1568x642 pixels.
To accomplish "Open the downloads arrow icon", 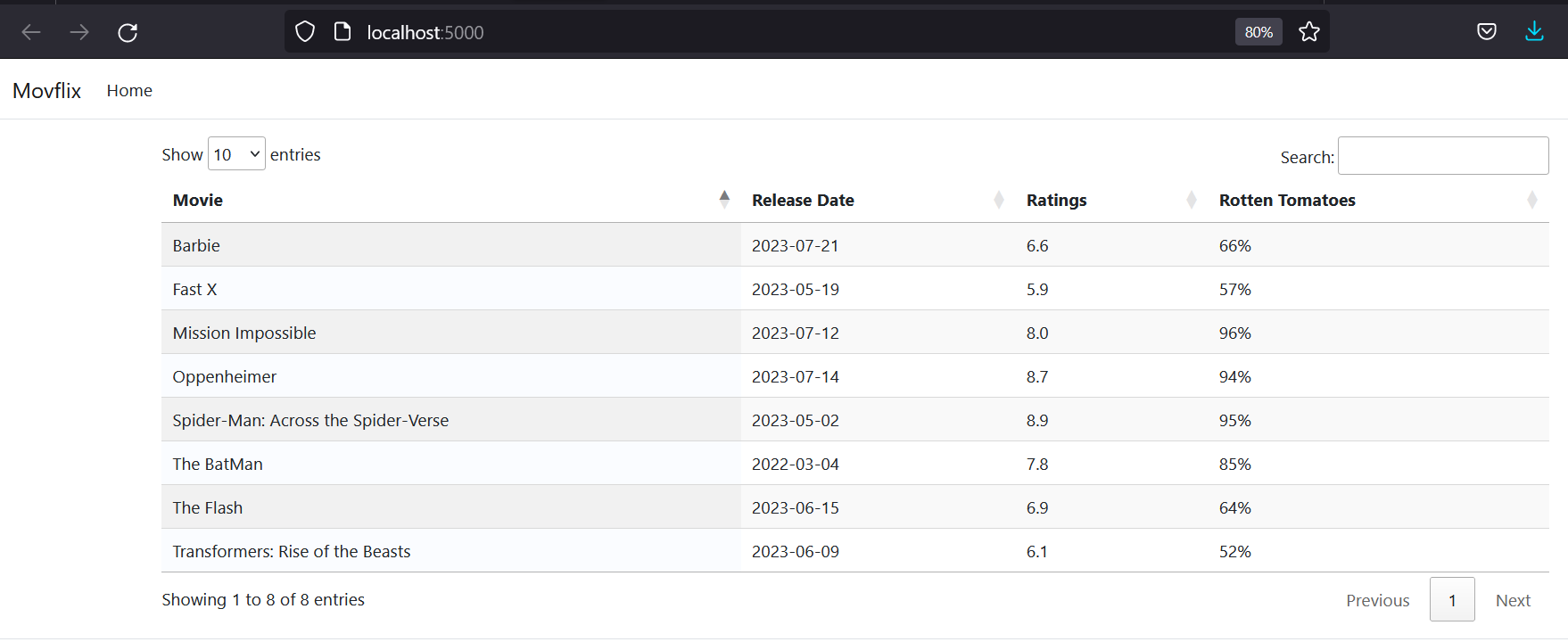I will 1534,32.
